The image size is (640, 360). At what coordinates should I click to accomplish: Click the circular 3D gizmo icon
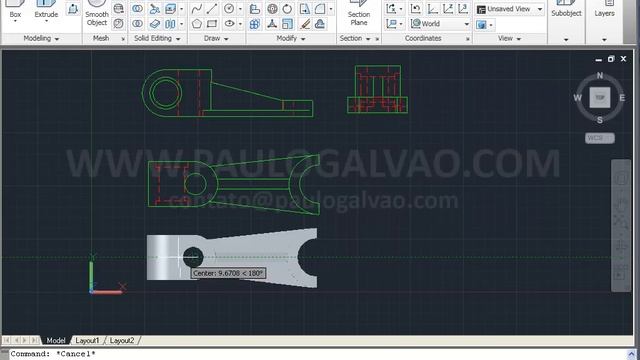point(272,9)
